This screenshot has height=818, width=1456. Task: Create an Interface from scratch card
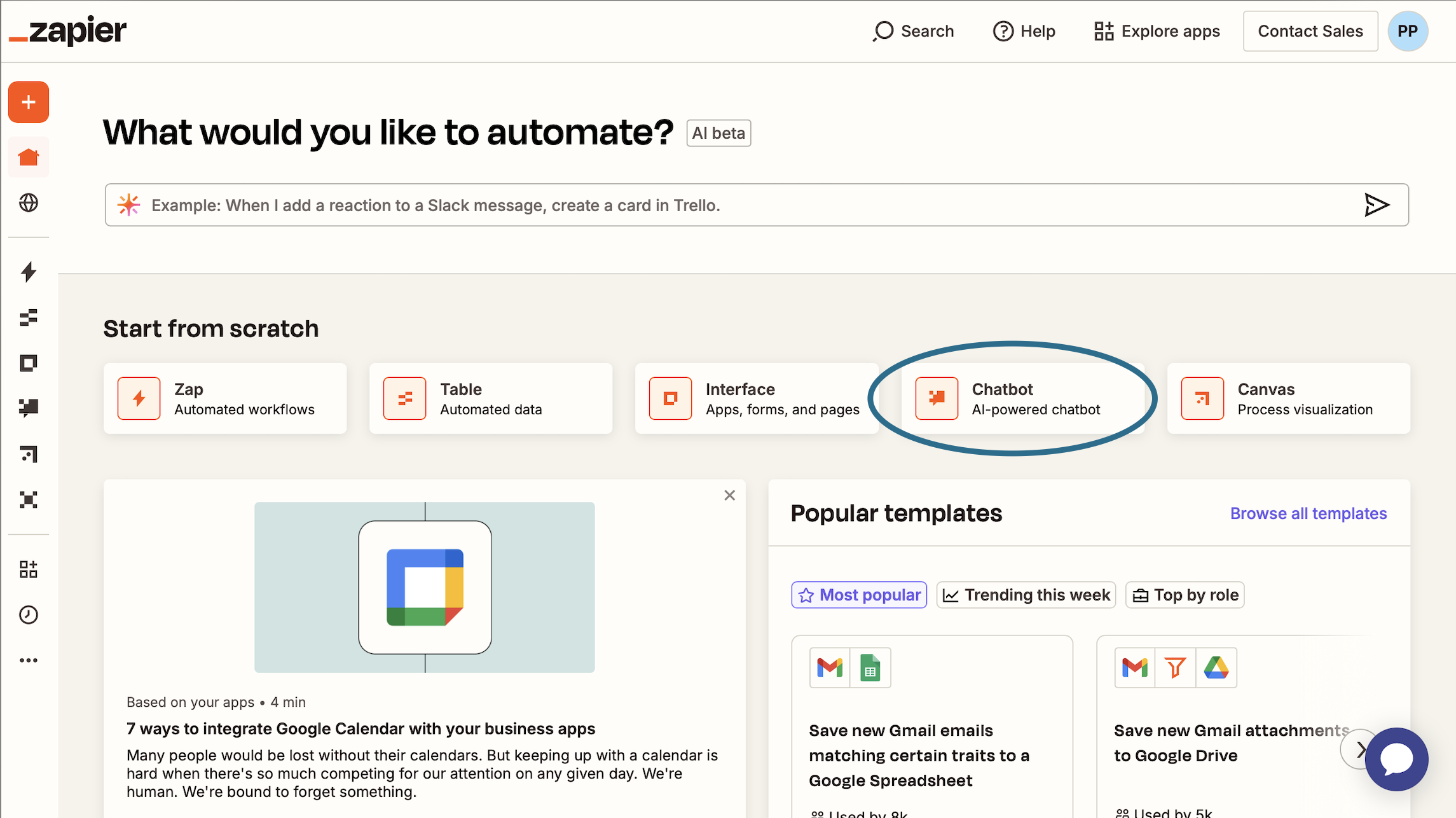click(x=757, y=398)
